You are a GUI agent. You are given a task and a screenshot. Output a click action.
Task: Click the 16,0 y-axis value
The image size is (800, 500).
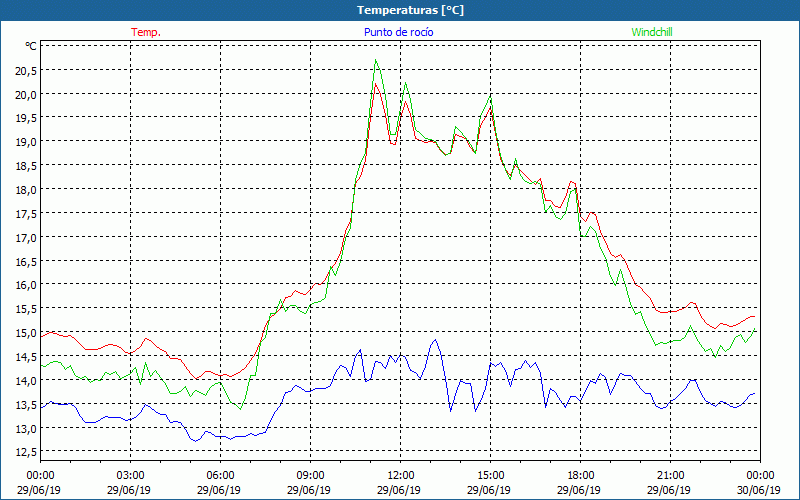(x=27, y=285)
